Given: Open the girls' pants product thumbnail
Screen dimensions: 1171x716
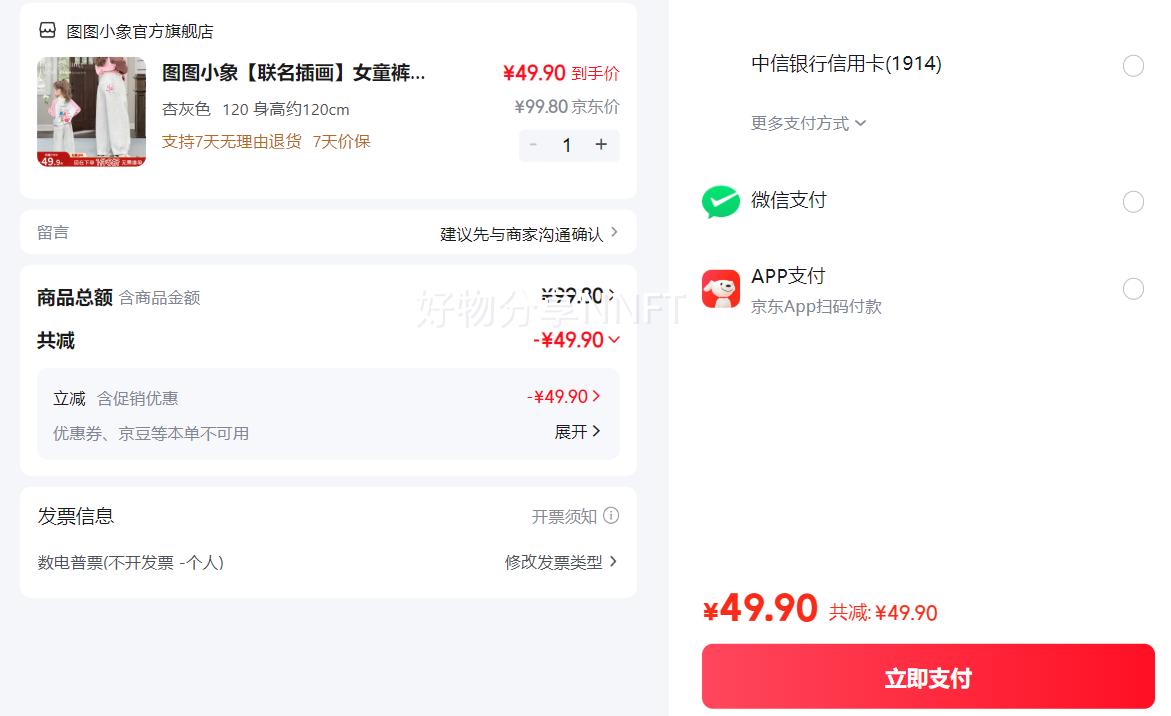Looking at the screenshot, I should click(x=92, y=111).
